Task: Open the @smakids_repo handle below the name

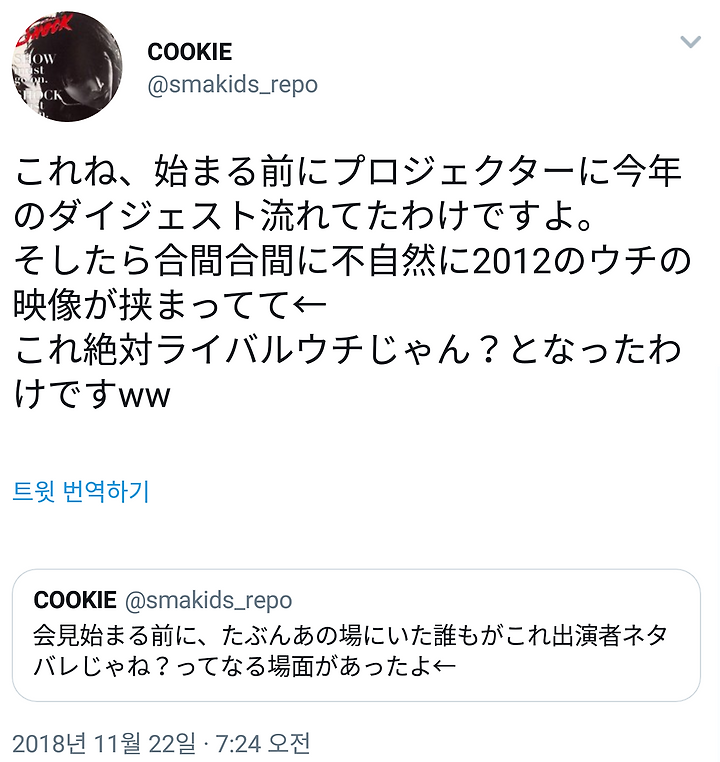Action: pyautogui.click(x=233, y=85)
